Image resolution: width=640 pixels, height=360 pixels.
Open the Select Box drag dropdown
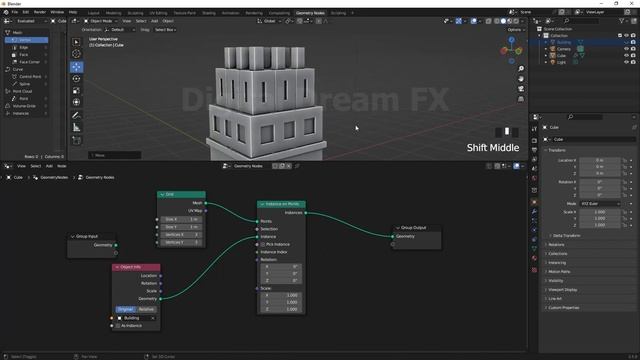click(x=165, y=30)
